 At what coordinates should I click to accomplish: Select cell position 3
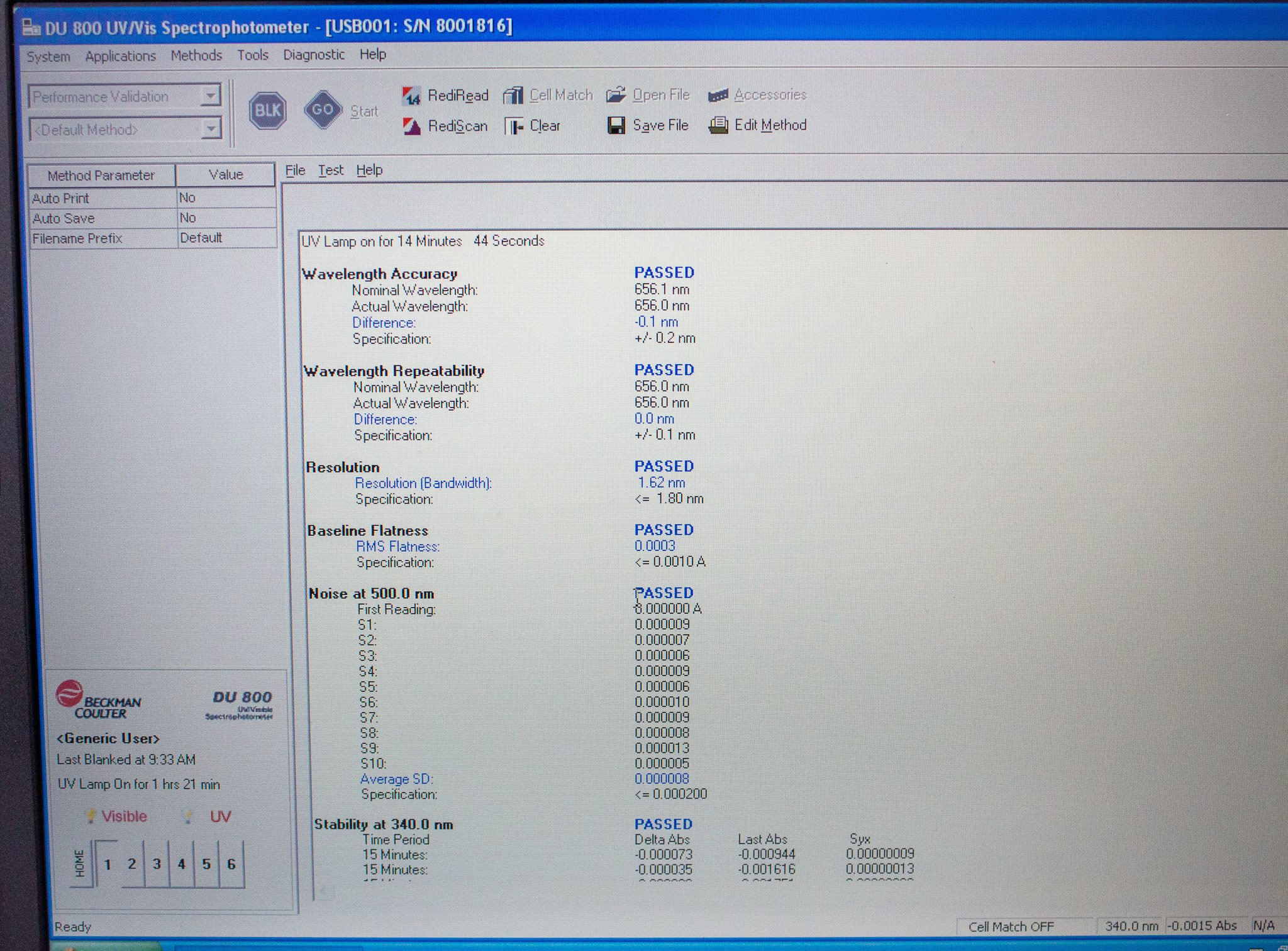click(157, 864)
